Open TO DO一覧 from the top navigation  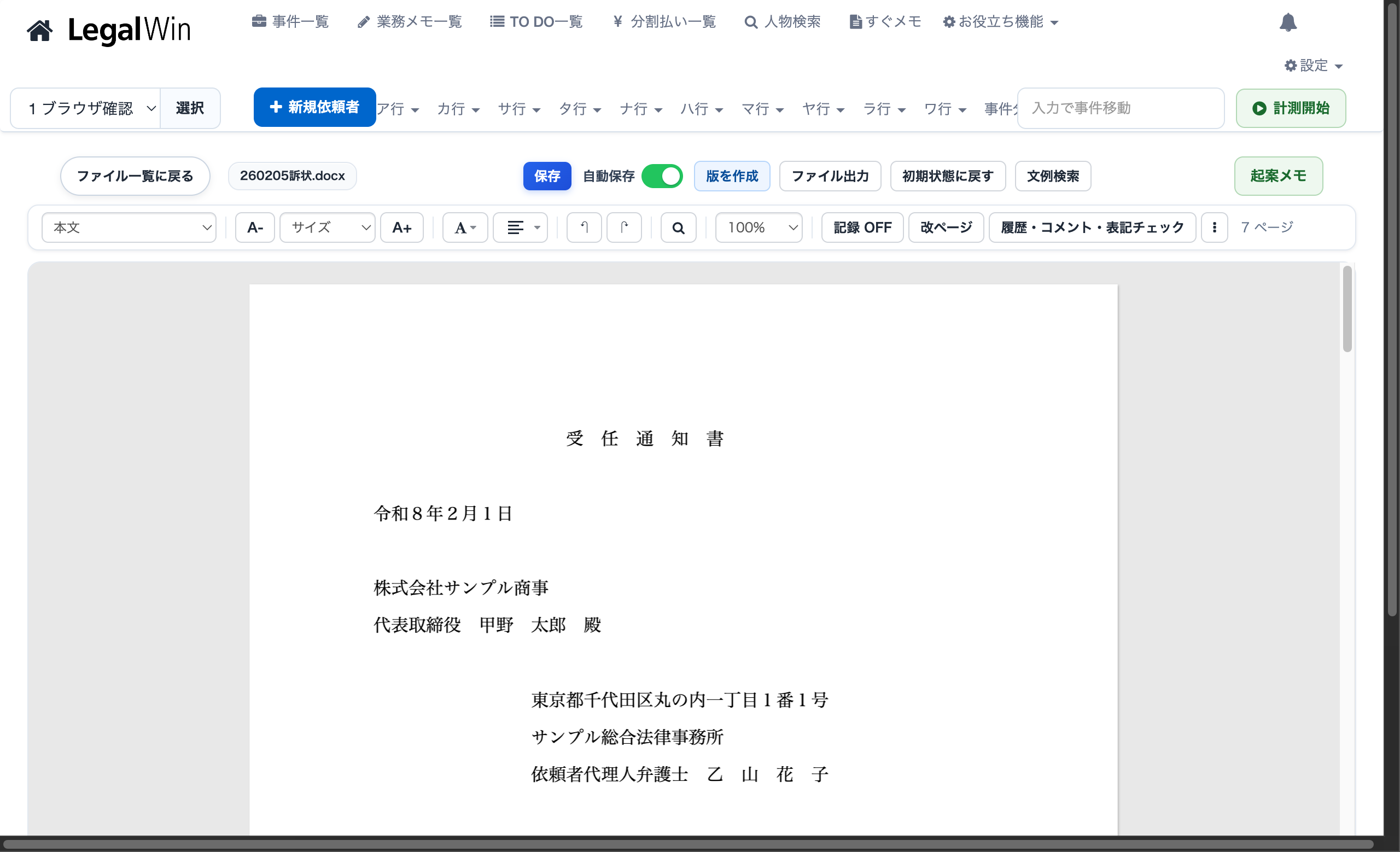click(x=536, y=21)
